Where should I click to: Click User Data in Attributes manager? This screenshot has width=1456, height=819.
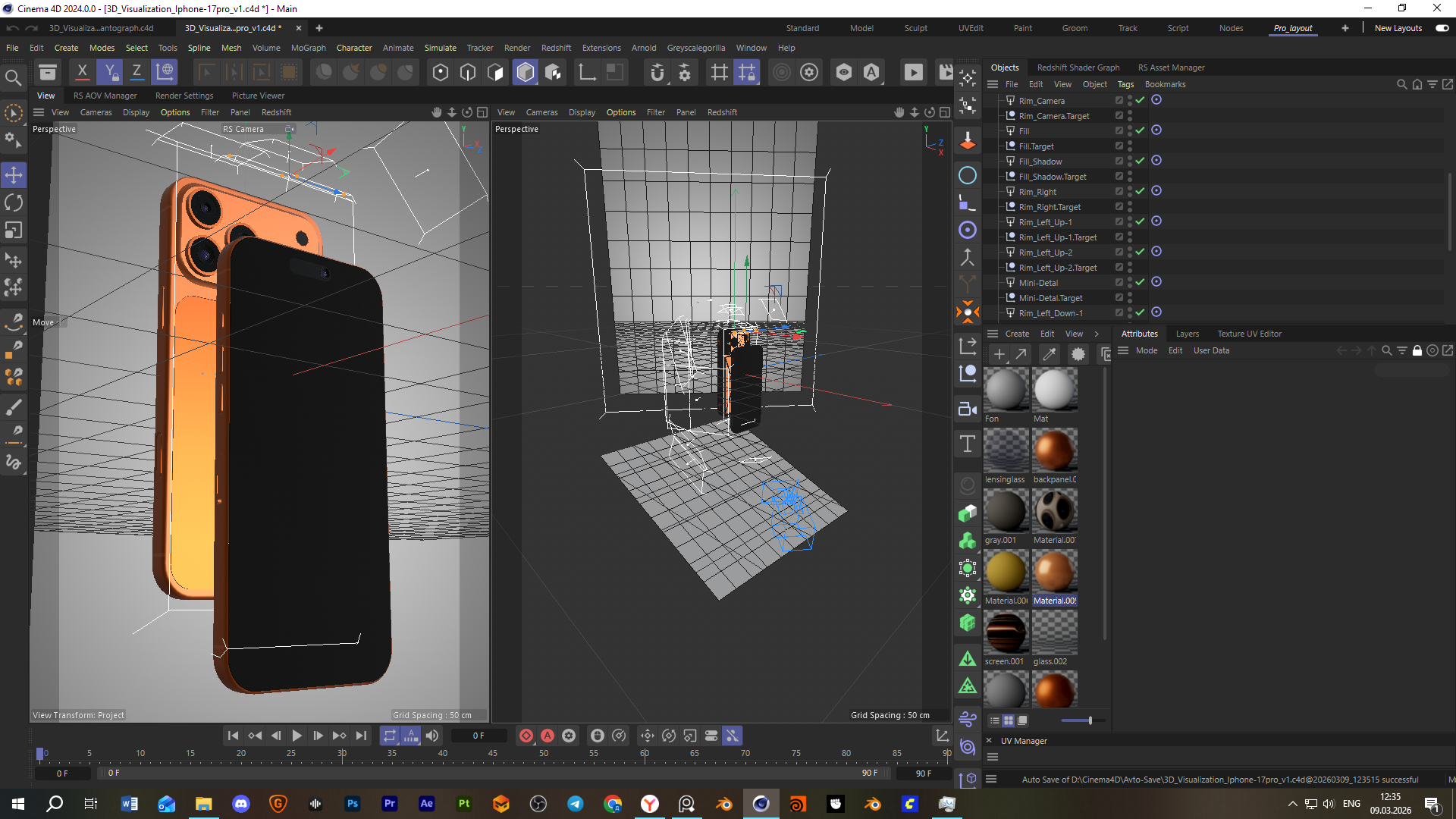click(1211, 350)
